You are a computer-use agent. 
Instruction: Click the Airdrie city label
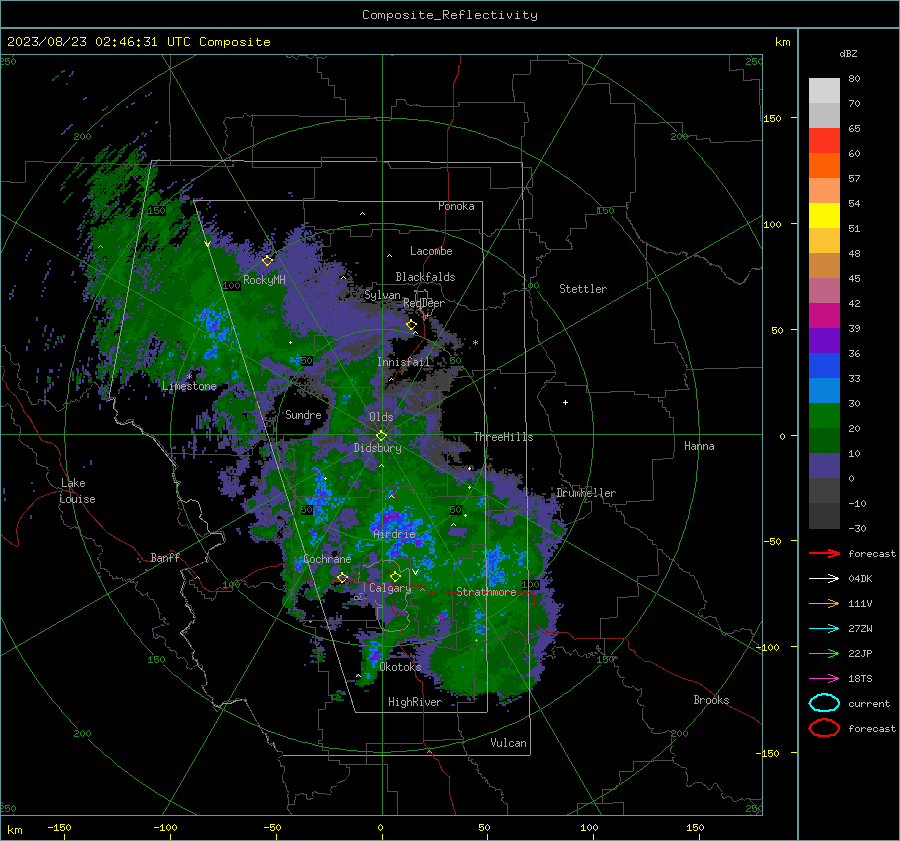394,534
